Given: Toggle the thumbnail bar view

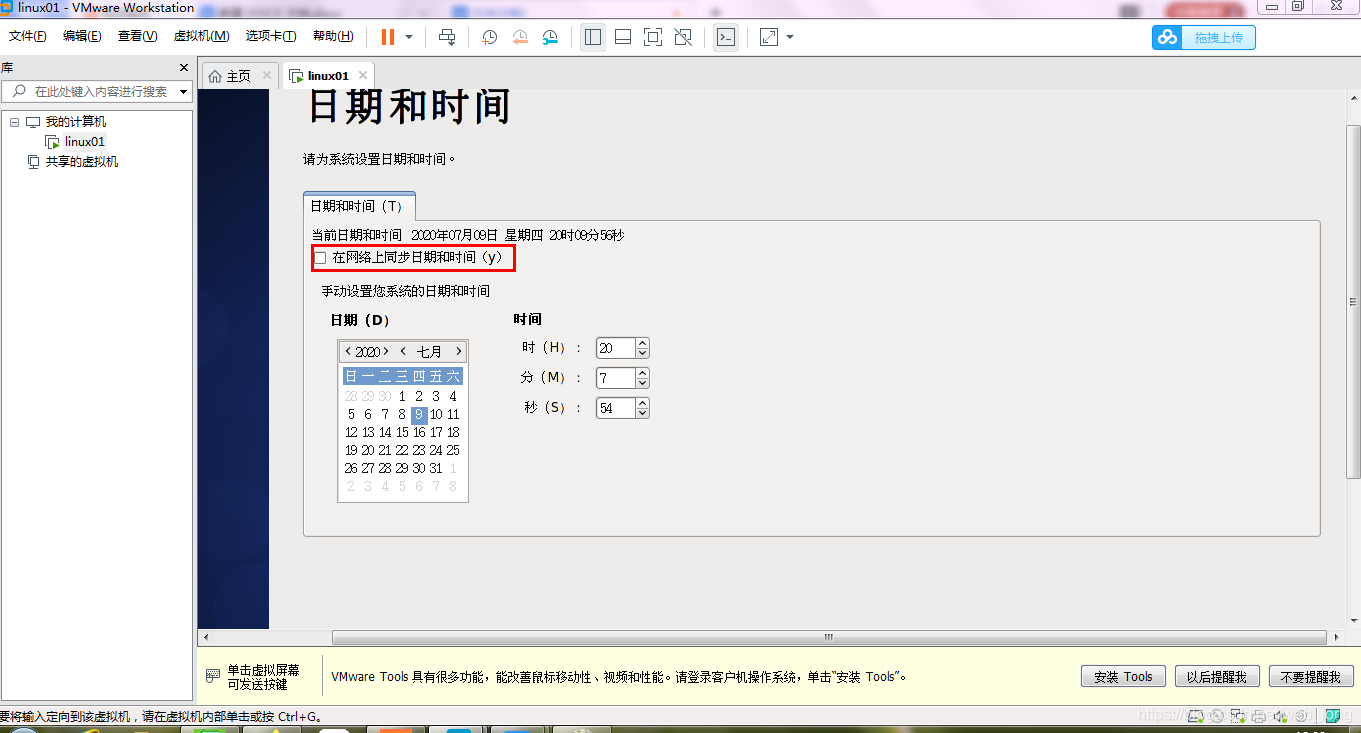Looking at the screenshot, I should 623,37.
